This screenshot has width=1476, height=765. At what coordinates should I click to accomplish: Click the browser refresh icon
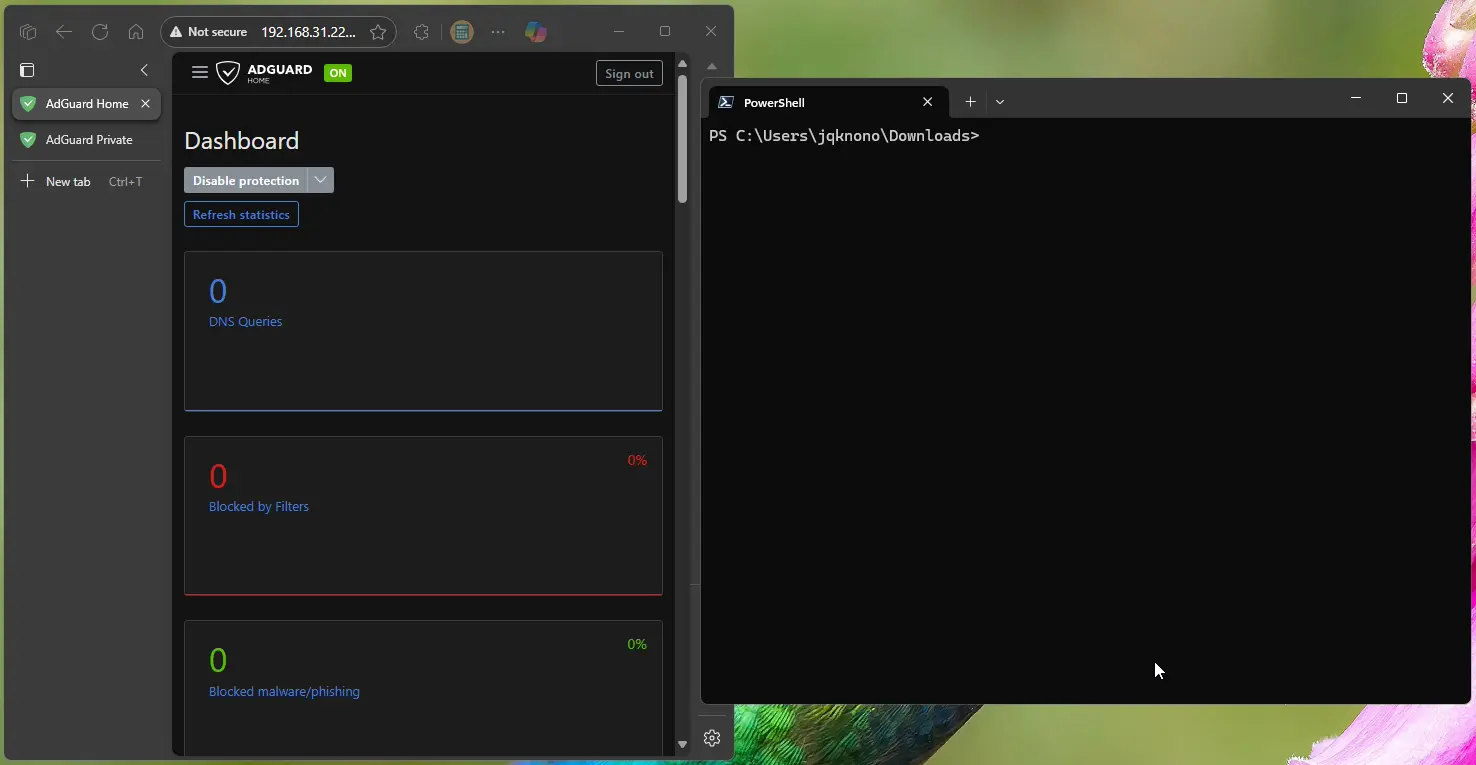tap(100, 32)
